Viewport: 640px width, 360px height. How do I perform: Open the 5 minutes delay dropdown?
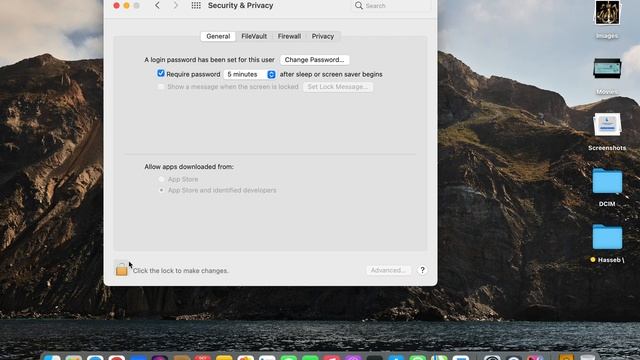click(x=250, y=74)
